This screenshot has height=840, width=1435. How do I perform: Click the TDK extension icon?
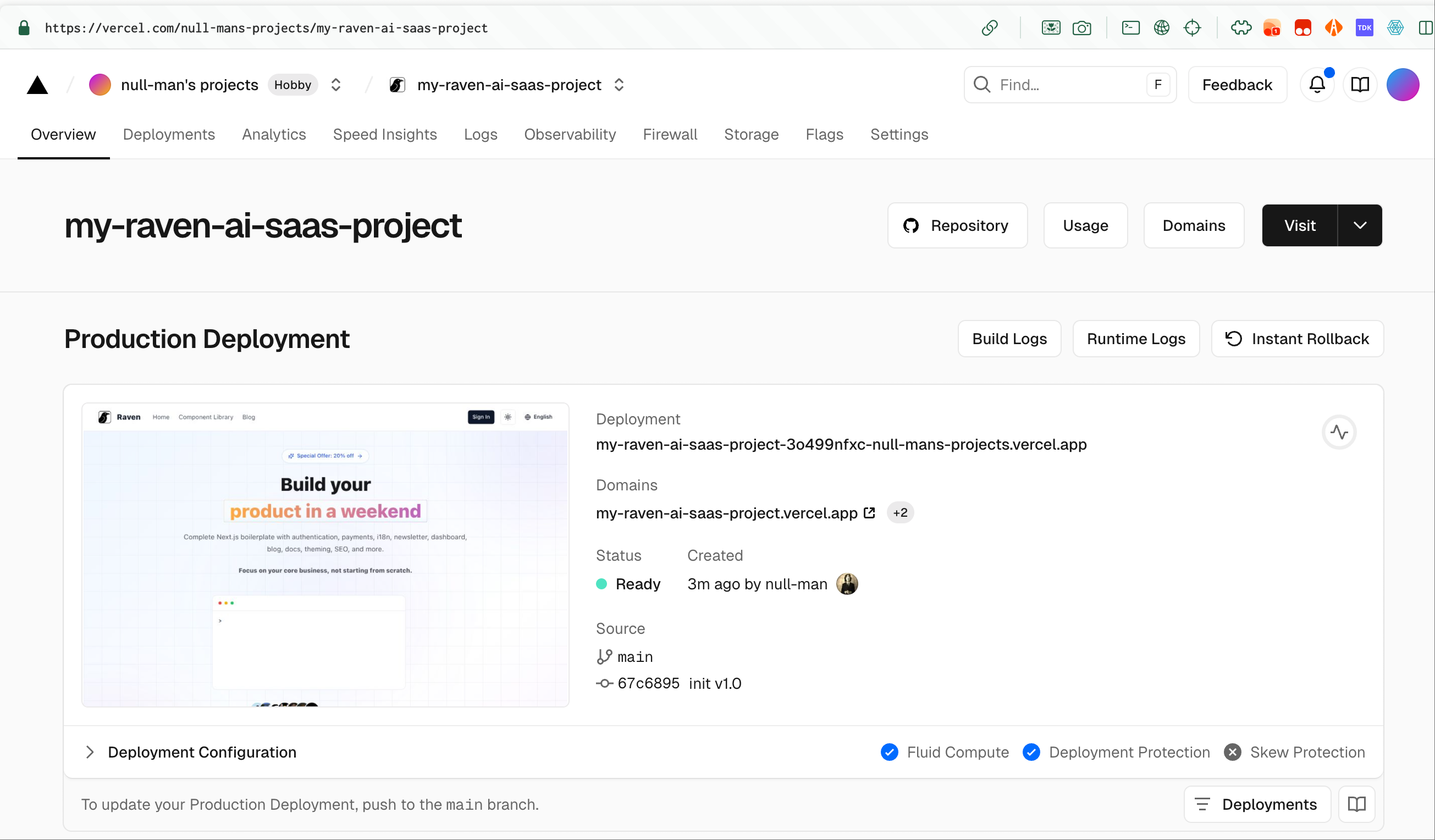1365,27
